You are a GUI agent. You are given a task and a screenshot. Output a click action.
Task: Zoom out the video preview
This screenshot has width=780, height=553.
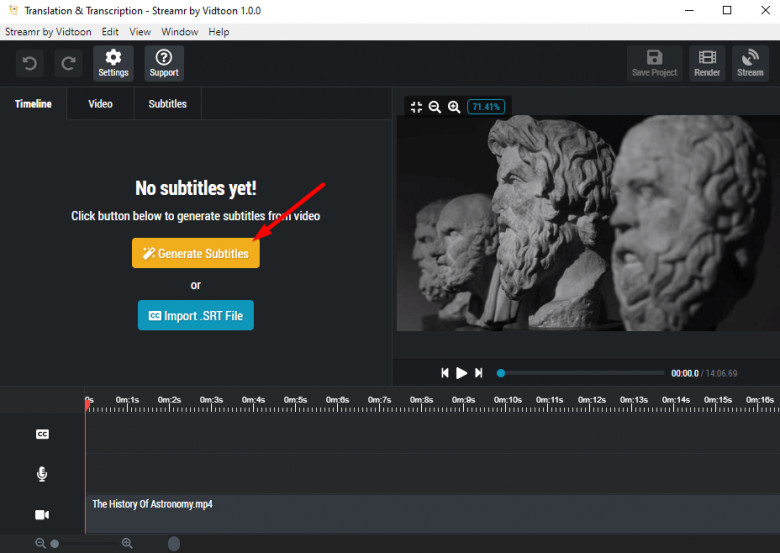tap(435, 107)
